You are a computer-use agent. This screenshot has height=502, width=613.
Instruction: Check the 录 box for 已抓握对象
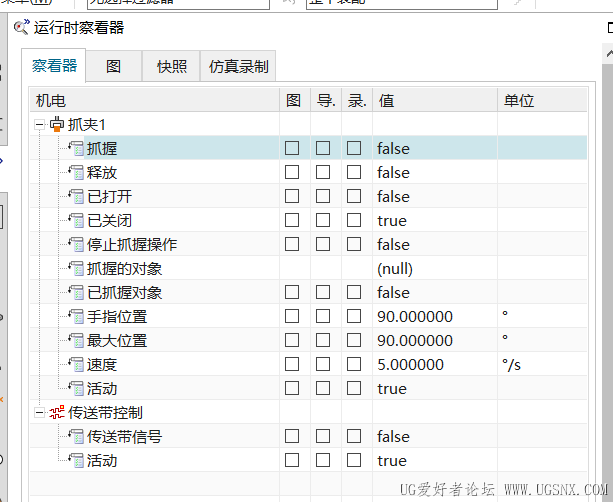[354, 292]
